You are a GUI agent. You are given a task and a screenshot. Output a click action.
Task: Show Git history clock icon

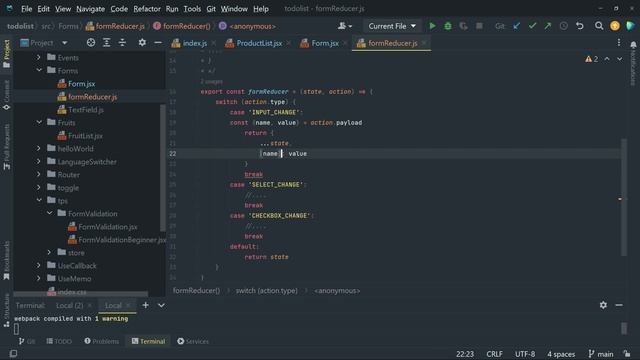pyautogui.click(x=564, y=26)
